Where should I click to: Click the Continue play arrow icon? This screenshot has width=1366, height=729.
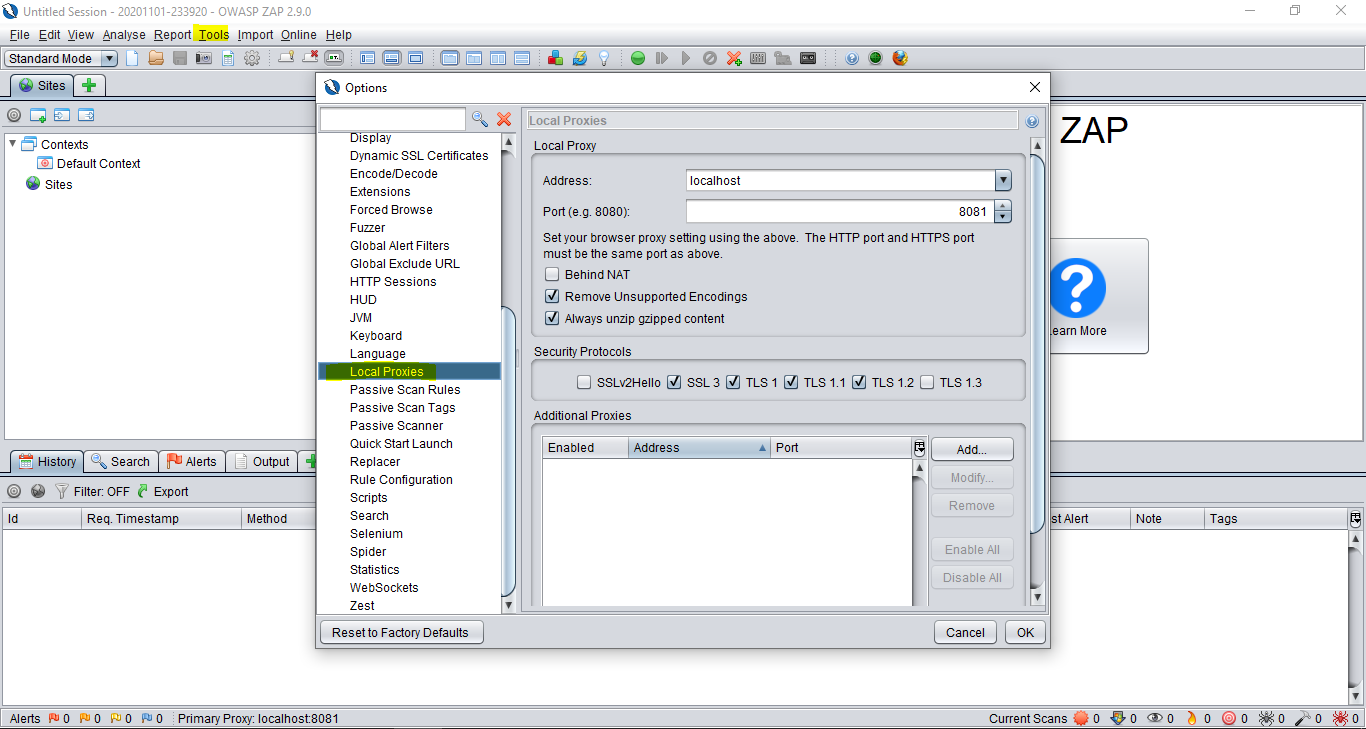click(686, 58)
